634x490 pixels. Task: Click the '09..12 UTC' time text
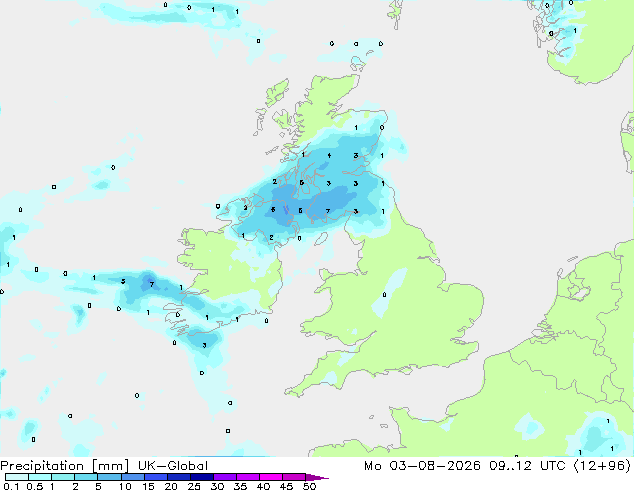[527, 466]
